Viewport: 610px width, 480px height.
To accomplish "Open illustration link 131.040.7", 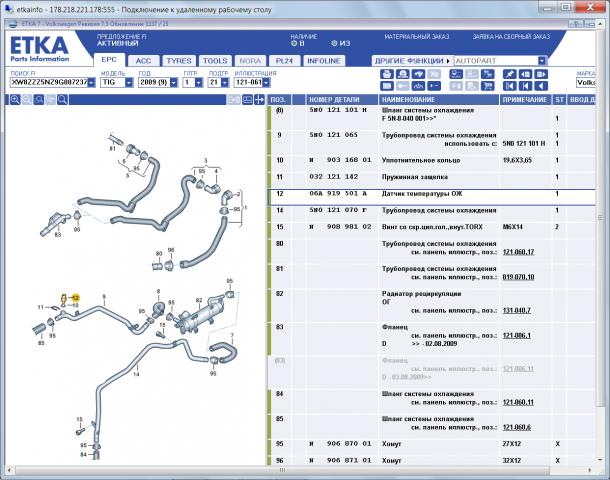I will point(517,310).
